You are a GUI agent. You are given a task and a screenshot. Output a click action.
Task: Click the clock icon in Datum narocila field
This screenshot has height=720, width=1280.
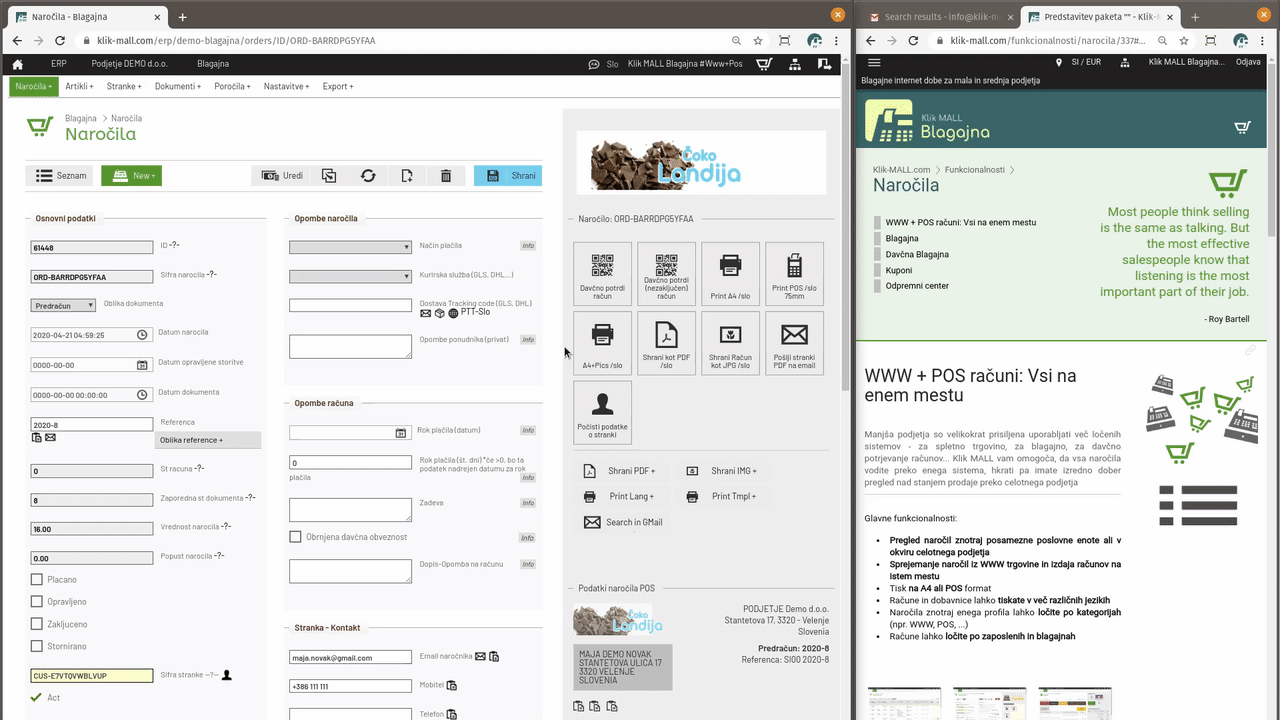(x=142, y=335)
